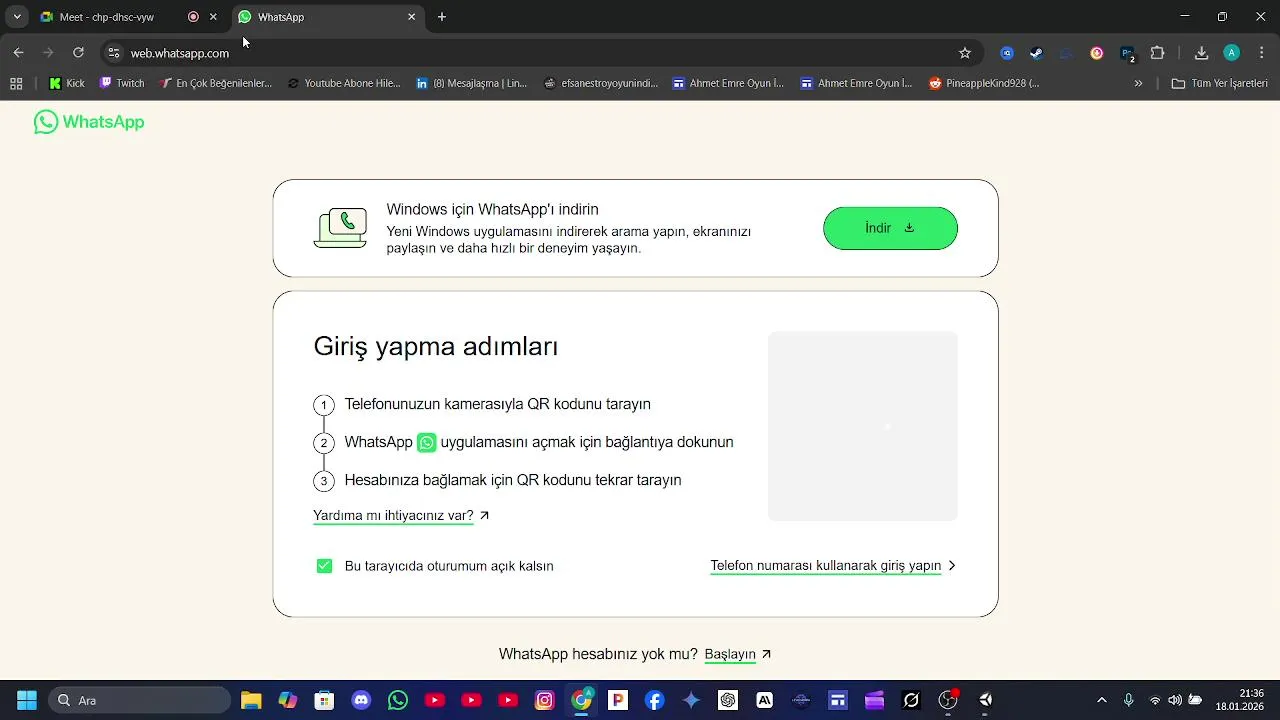Open Chrome three-dot menu
The height and width of the screenshot is (720, 1280).
(x=1261, y=53)
